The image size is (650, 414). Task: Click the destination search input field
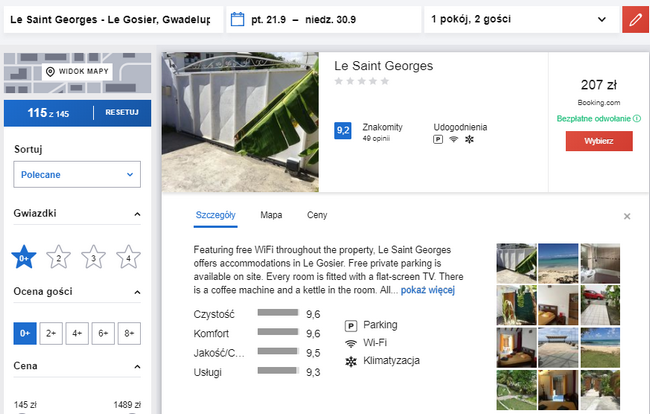click(113, 19)
